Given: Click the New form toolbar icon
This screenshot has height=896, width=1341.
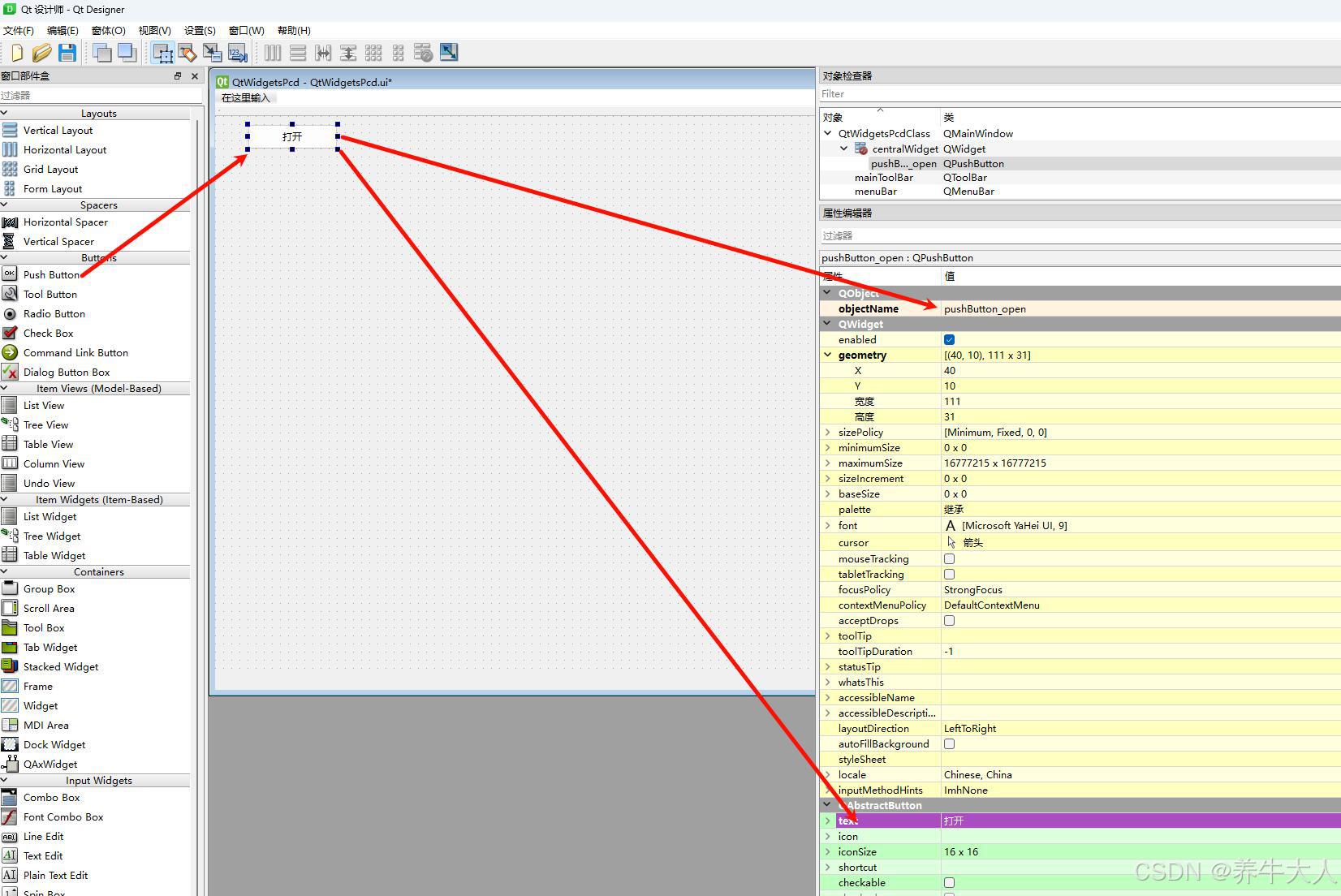Looking at the screenshot, I should [x=16, y=54].
